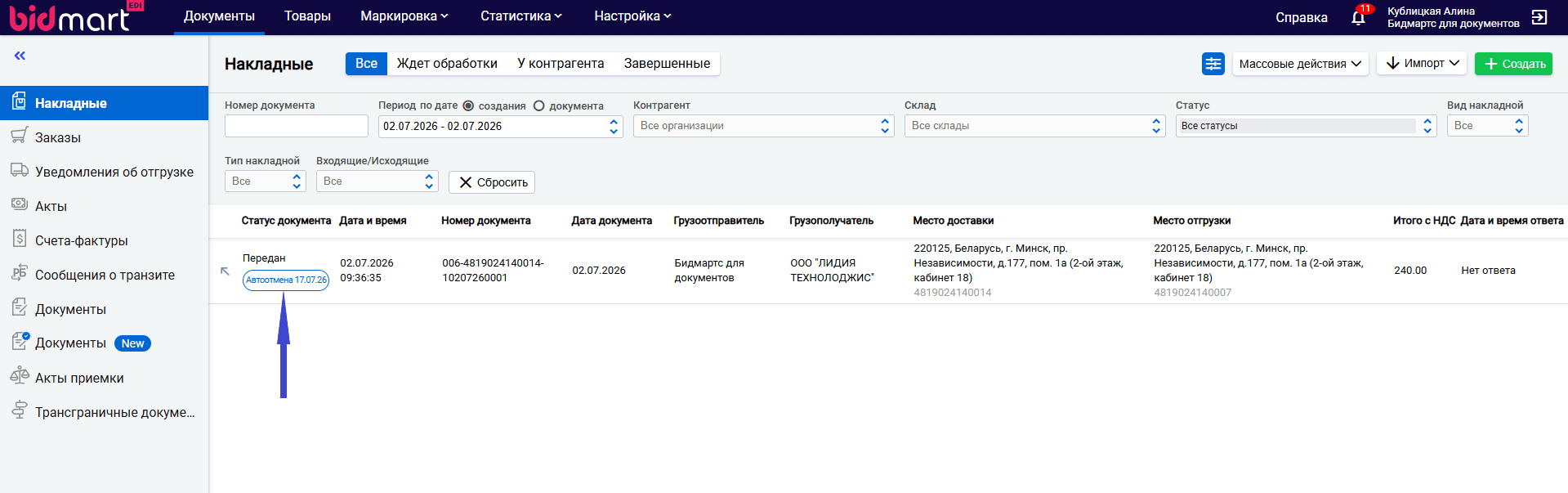The height and width of the screenshot is (493, 1568).
Task: Open the Вид накладной dropdown
Action: coord(1488,126)
